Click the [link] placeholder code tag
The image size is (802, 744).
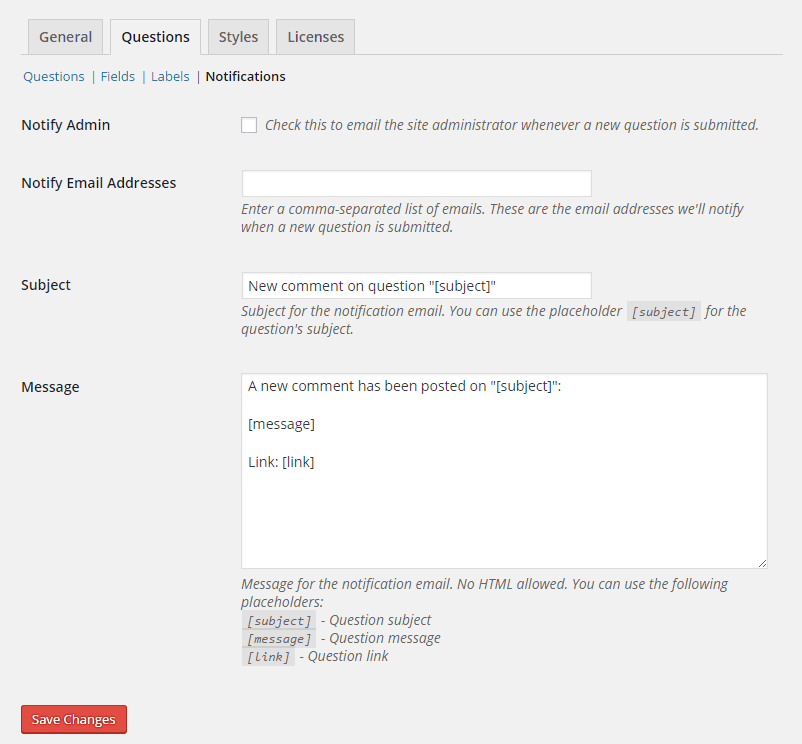coord(268,657)
